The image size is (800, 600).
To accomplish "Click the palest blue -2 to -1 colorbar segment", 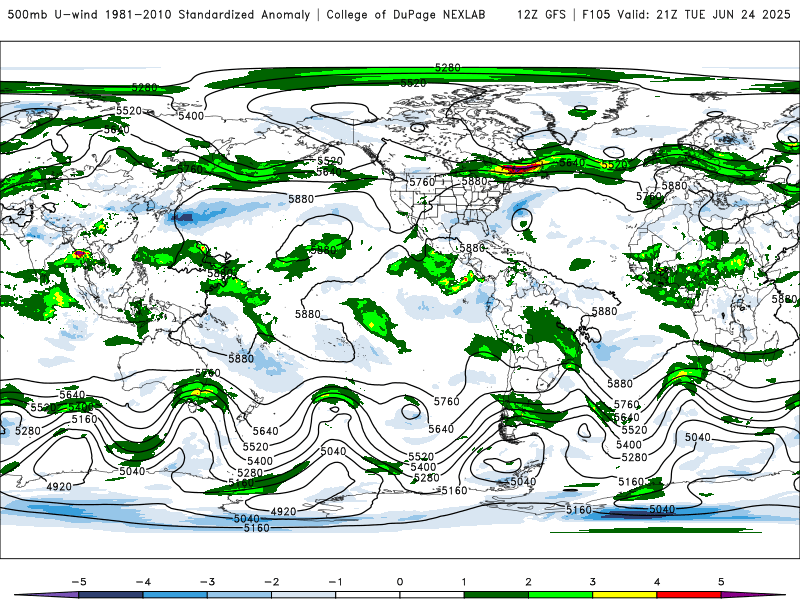I will (304, 594).
